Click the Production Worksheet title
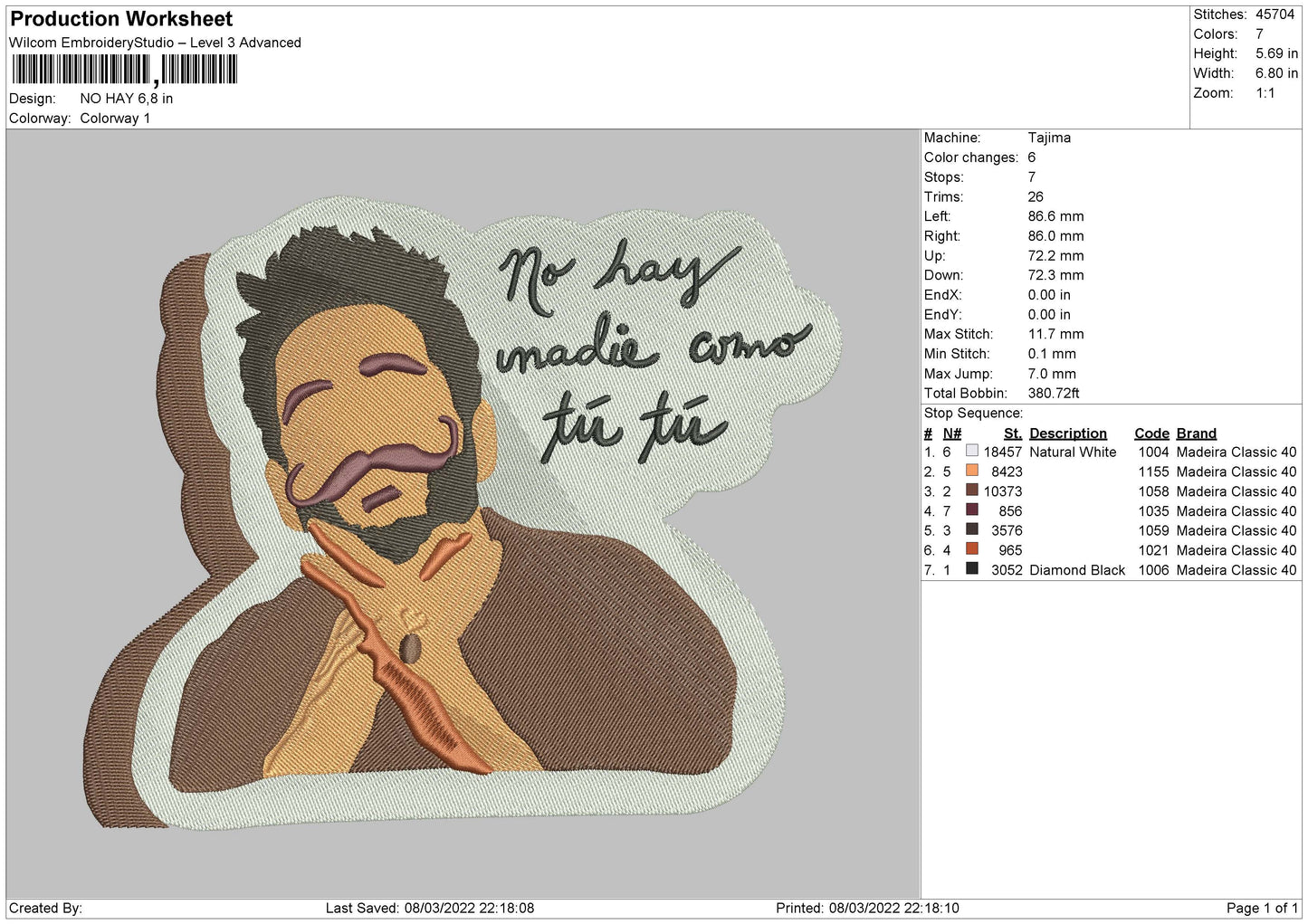Viewport: 1308px width, 924px height. (121, 19)
